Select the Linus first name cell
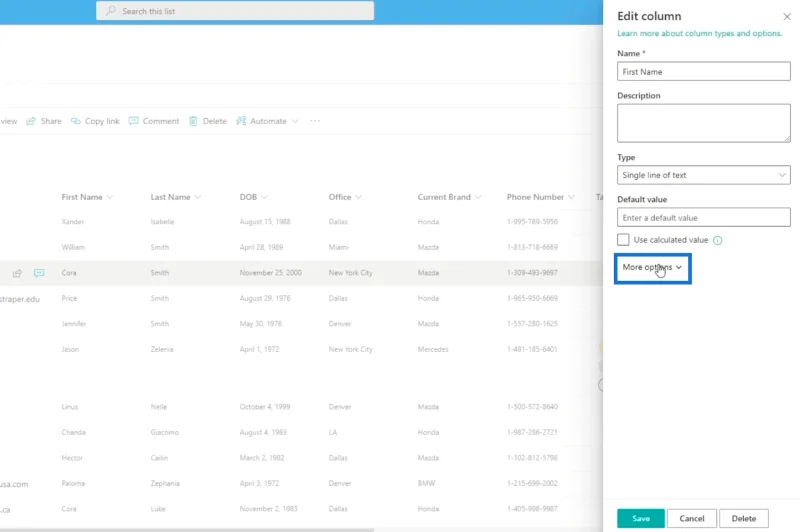This screenshot has width=800, height=532. pyautogui.click(x=70, y=407)
